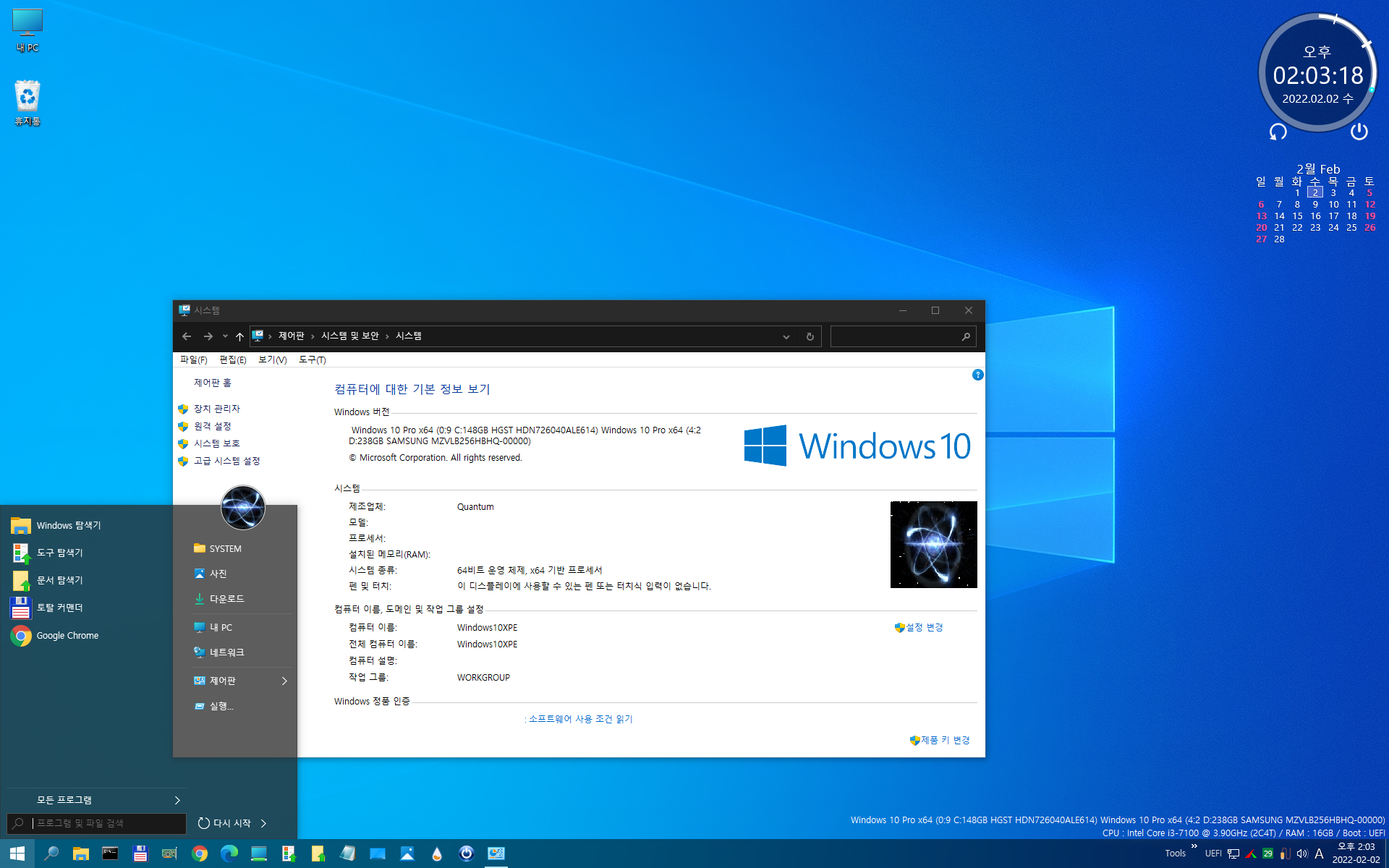Click the IME language A indicator
This screenshot has width=1389, height=868.
1319,854
